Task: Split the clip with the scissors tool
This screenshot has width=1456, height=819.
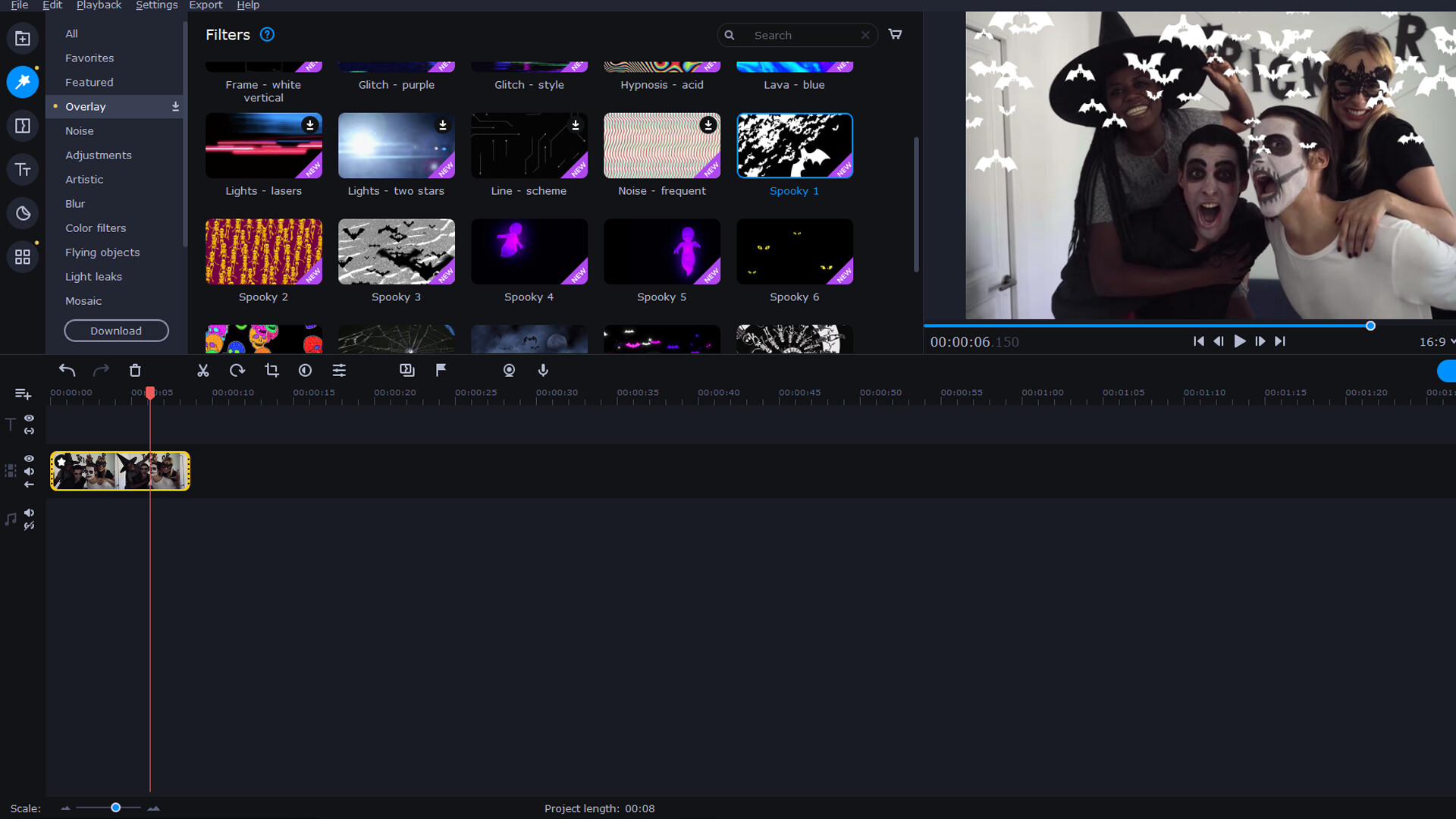Action: pyautogui.click(x=202, y=371)
